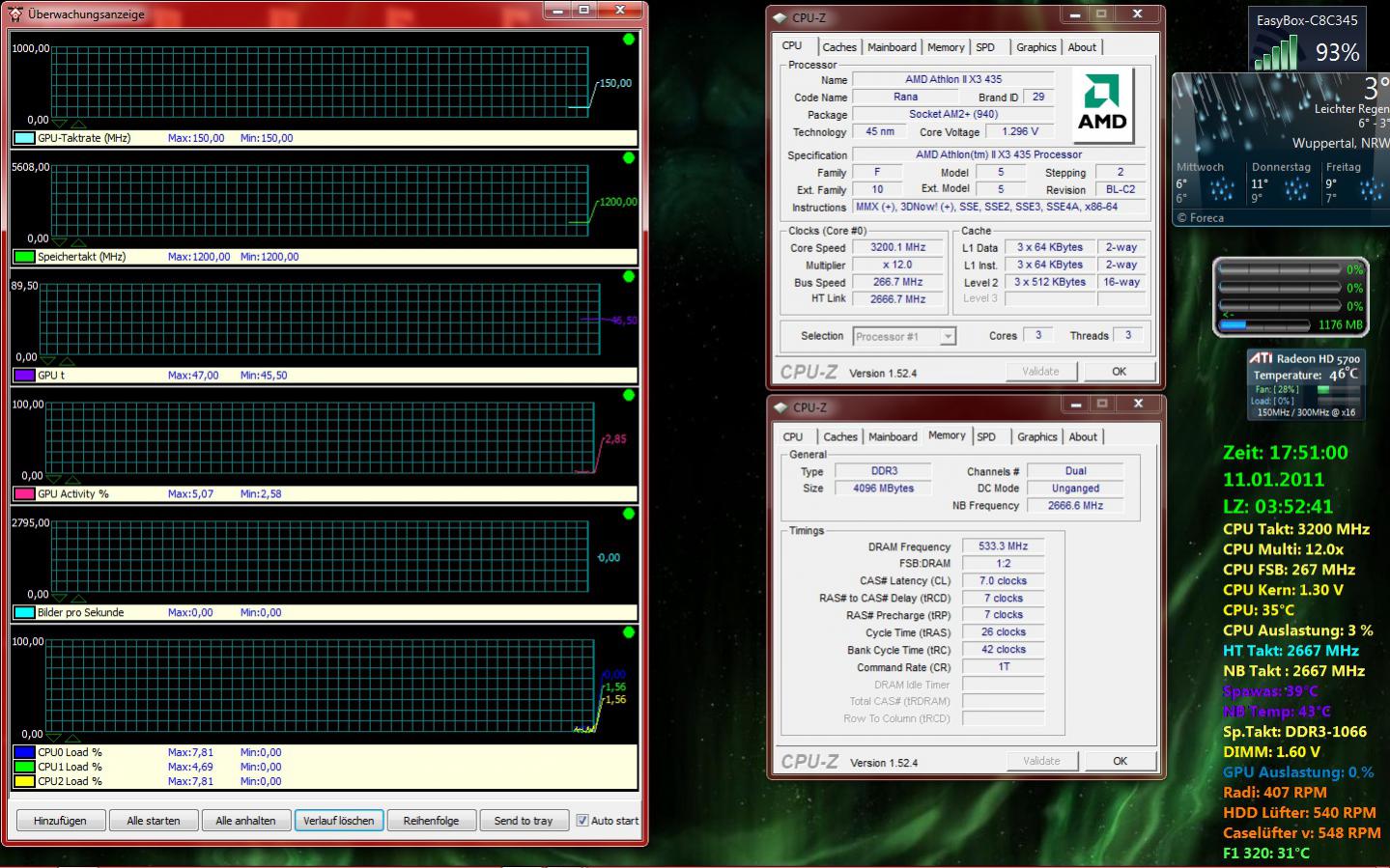Clear history with Verlauf löschen
Viewport: 1390px width, 868px height.
pyautogui.click(x=338, y=821)
